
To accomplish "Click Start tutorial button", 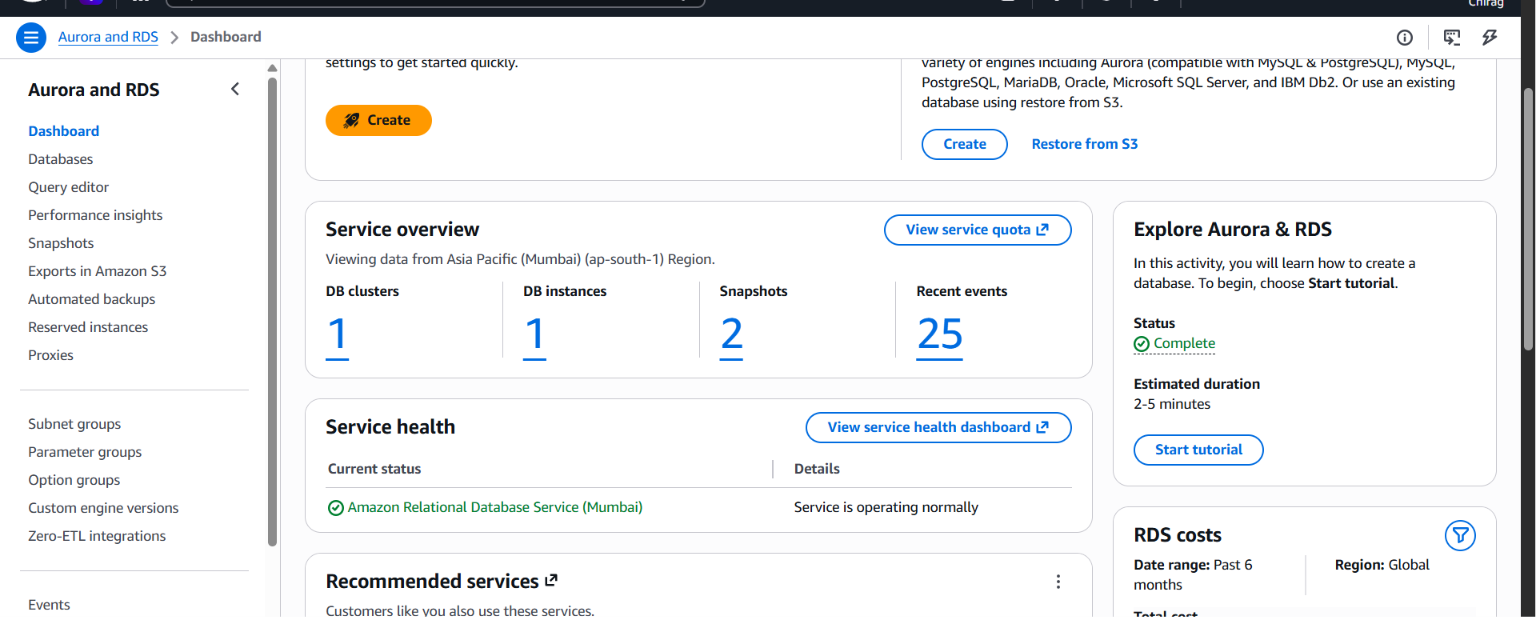I will (x=1198, y=450).
